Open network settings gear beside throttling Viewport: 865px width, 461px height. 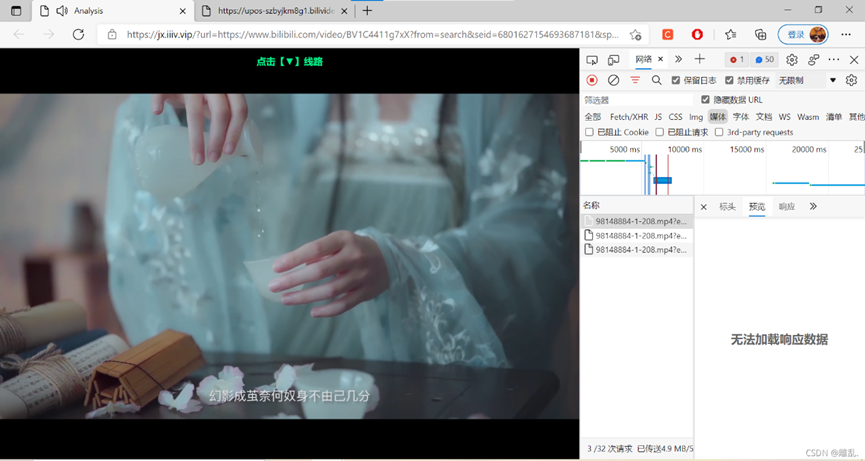click(x=851, y=80)
